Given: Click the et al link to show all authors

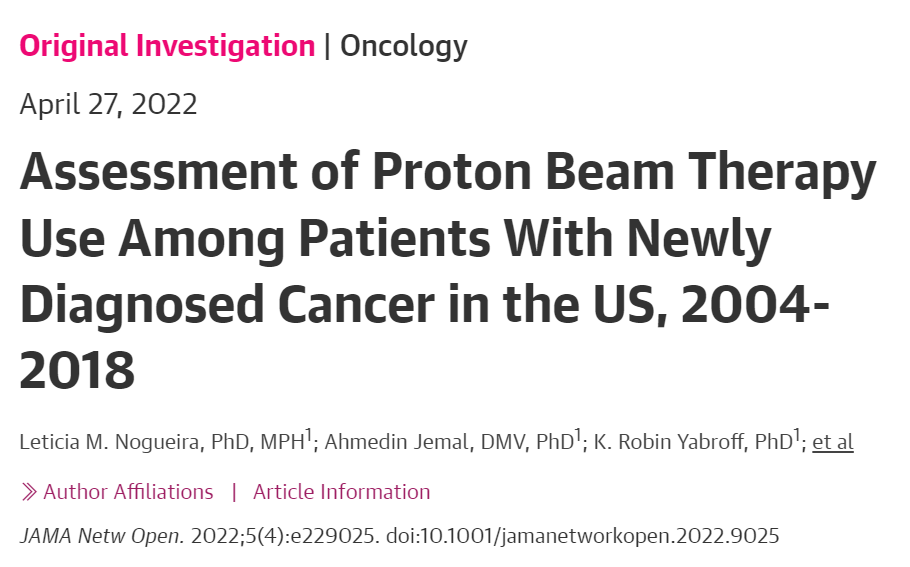Looking at the screenshot, I should 832,442.
